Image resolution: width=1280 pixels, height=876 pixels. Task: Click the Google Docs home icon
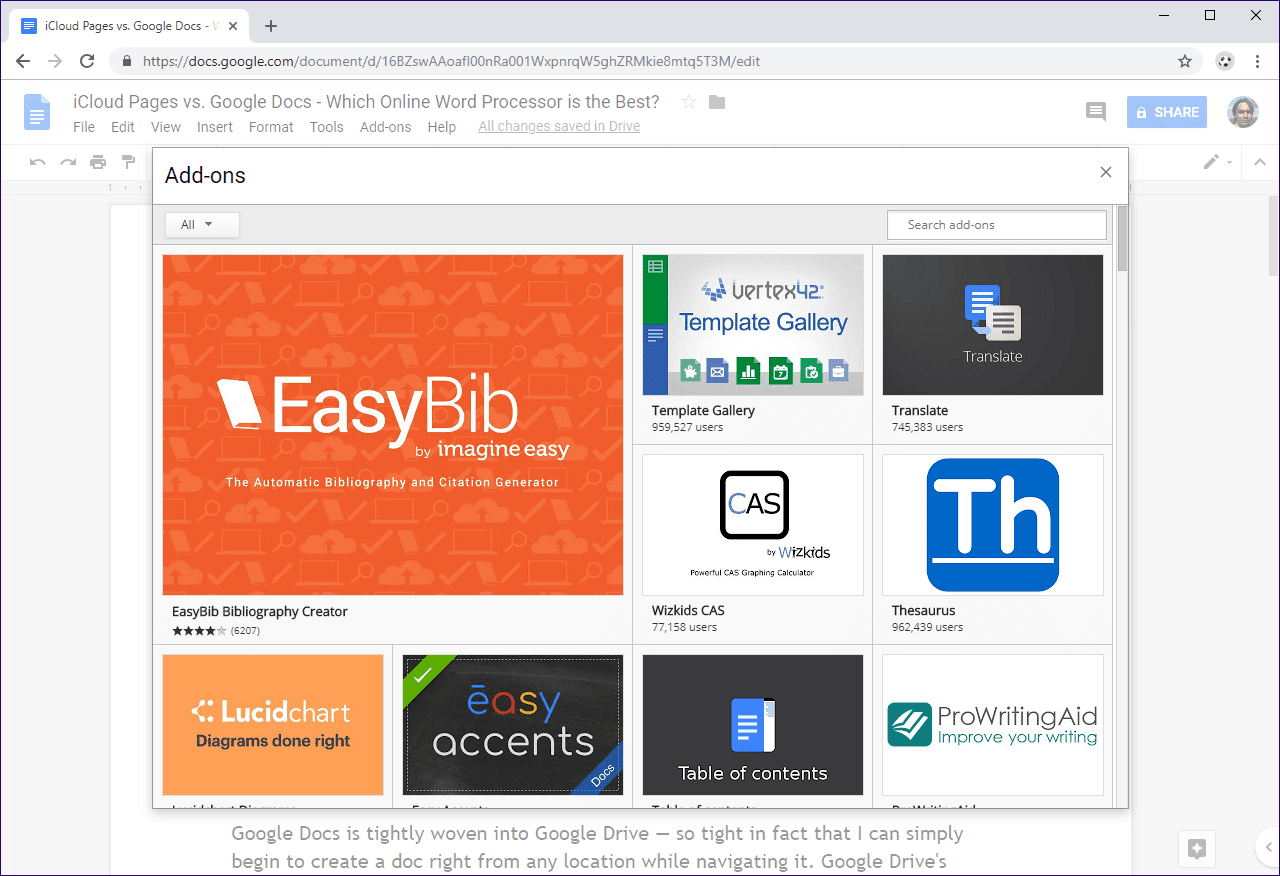coord(37,112)
